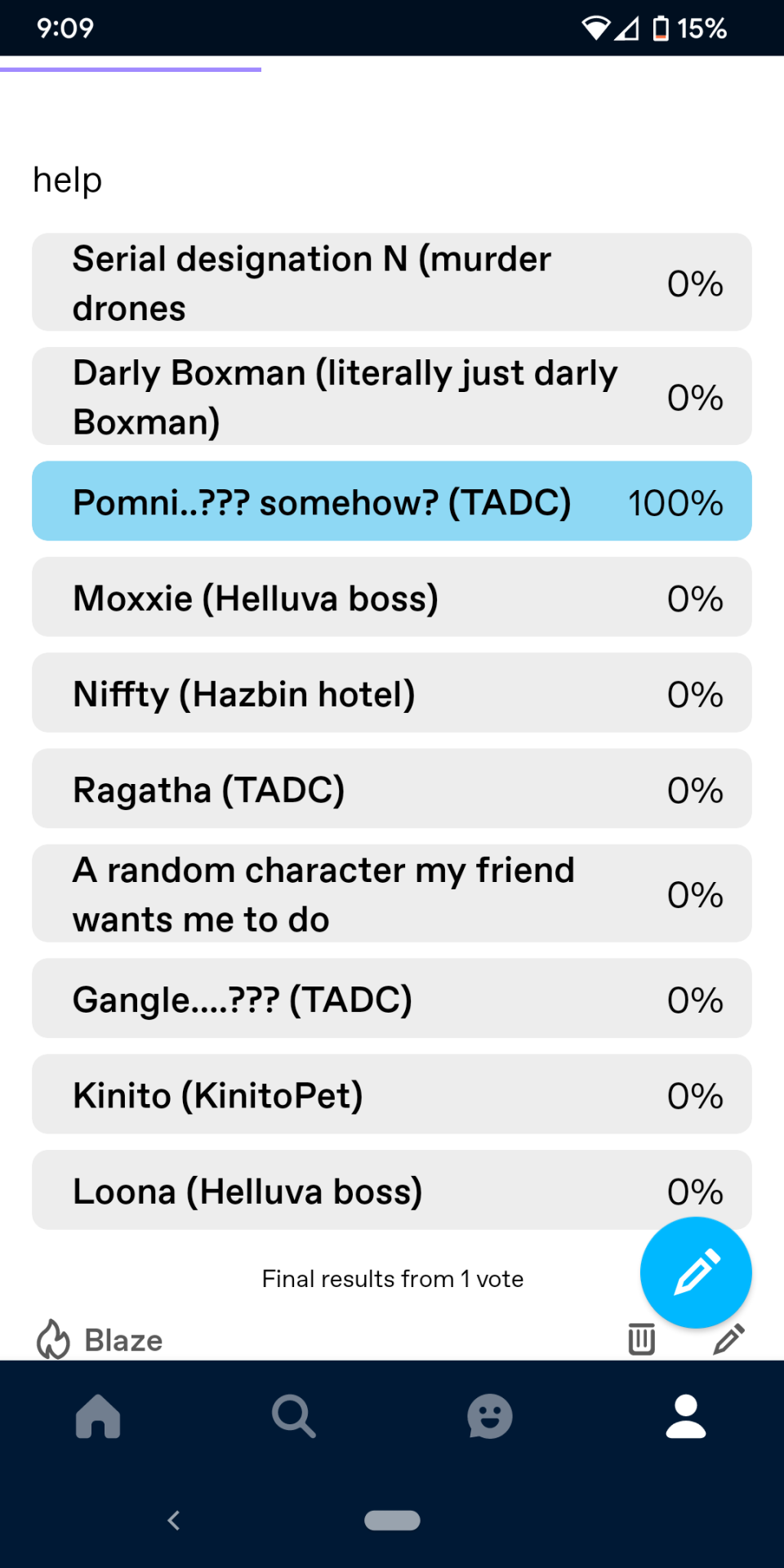Screen dimensions: 784x1568
Task: Open the account profile tab
Action: coord(686,1416)
